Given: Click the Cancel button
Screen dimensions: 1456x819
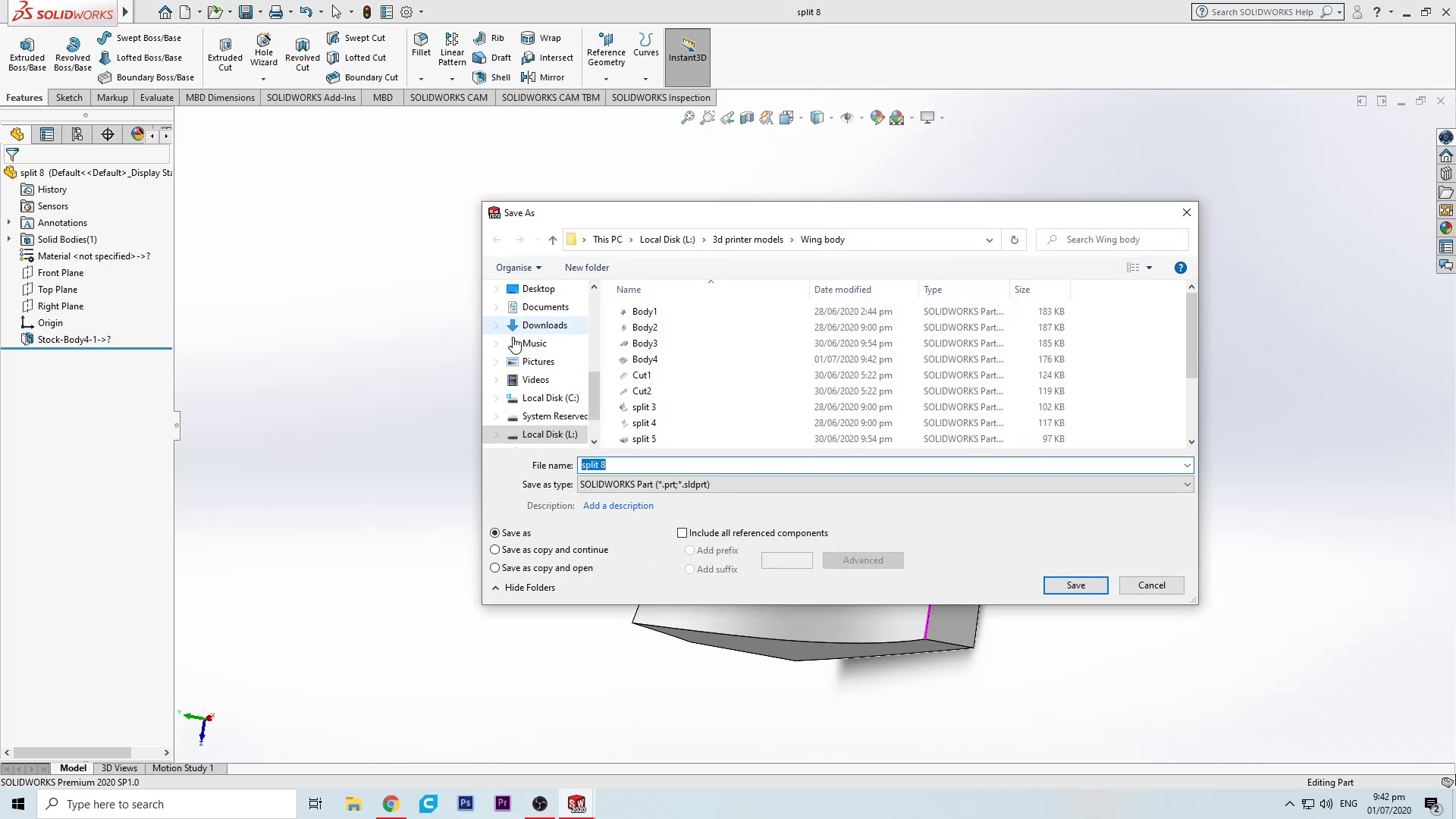Looking at the screenshot, I should click(1151, 585).
